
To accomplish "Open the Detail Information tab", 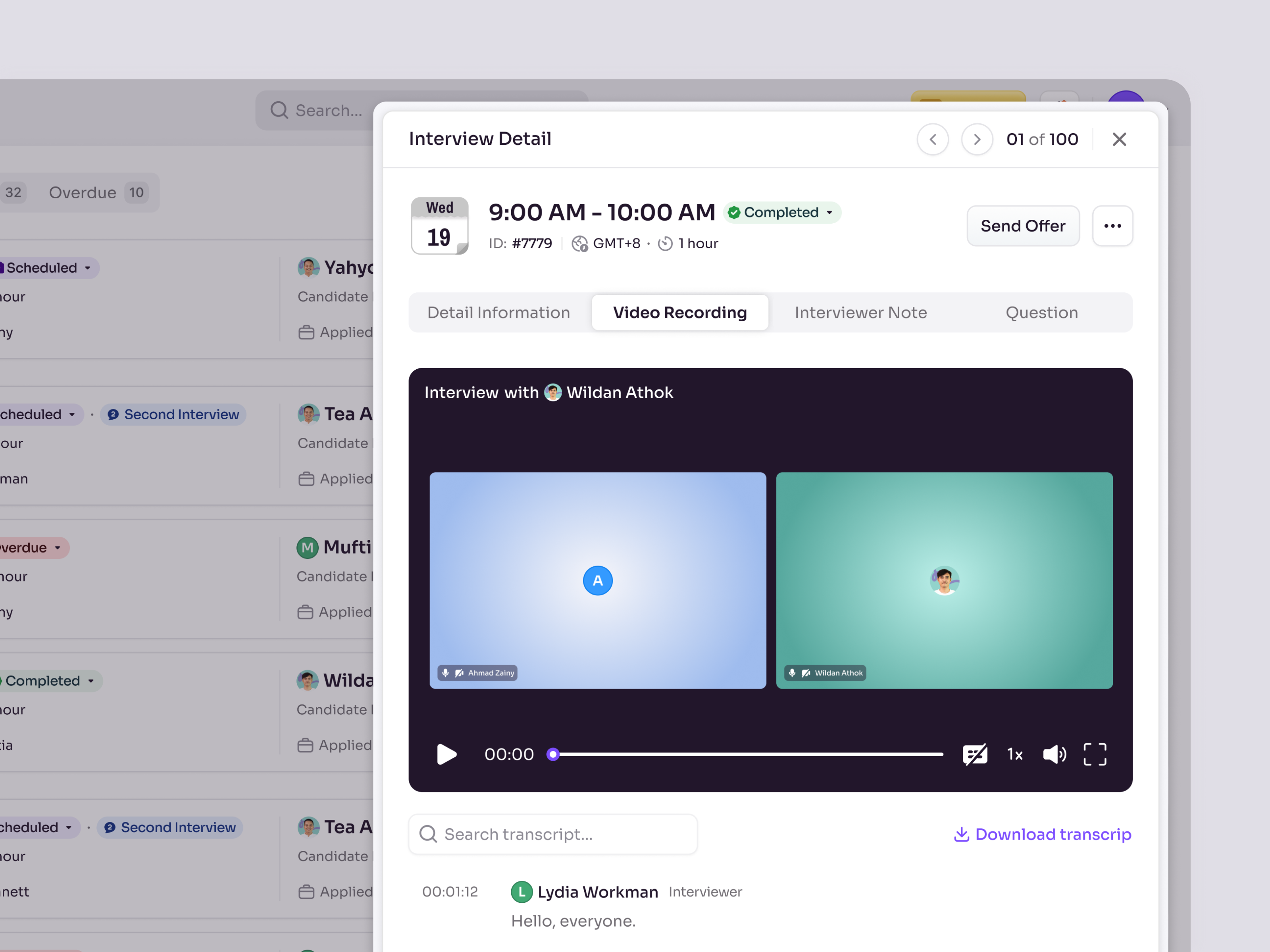I will pyautogui.click(x=498, y=312).
